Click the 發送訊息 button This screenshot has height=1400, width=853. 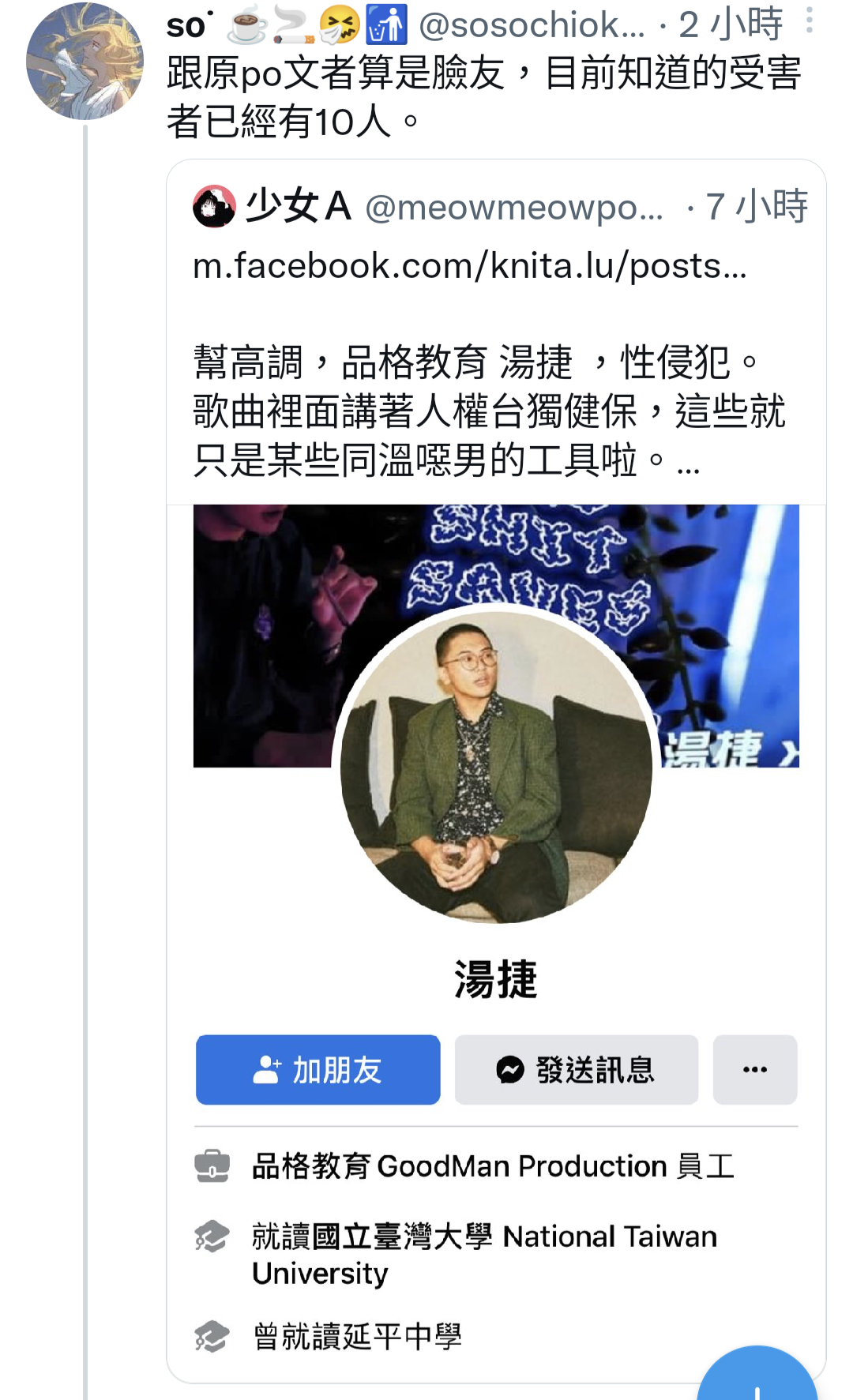pyautogui.click(x=577, y=1070)
